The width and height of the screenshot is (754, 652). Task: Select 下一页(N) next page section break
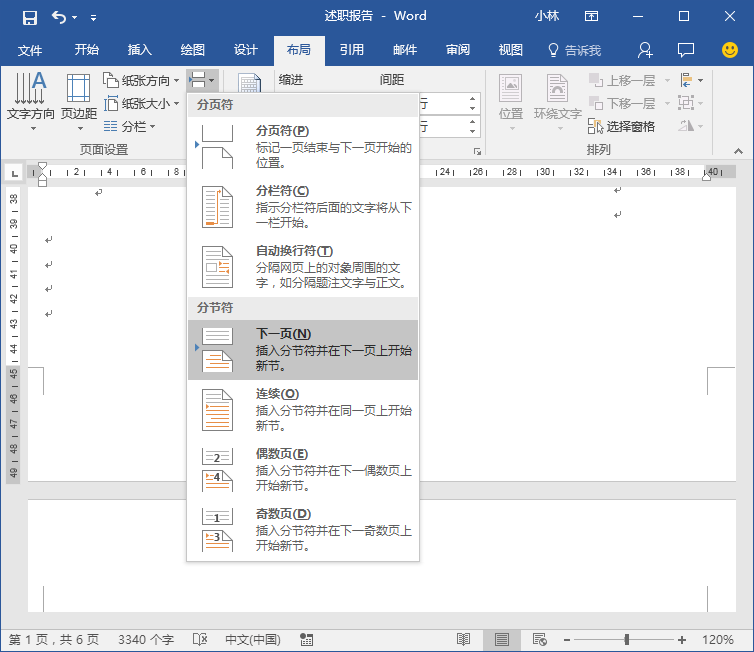coord(303,350)
